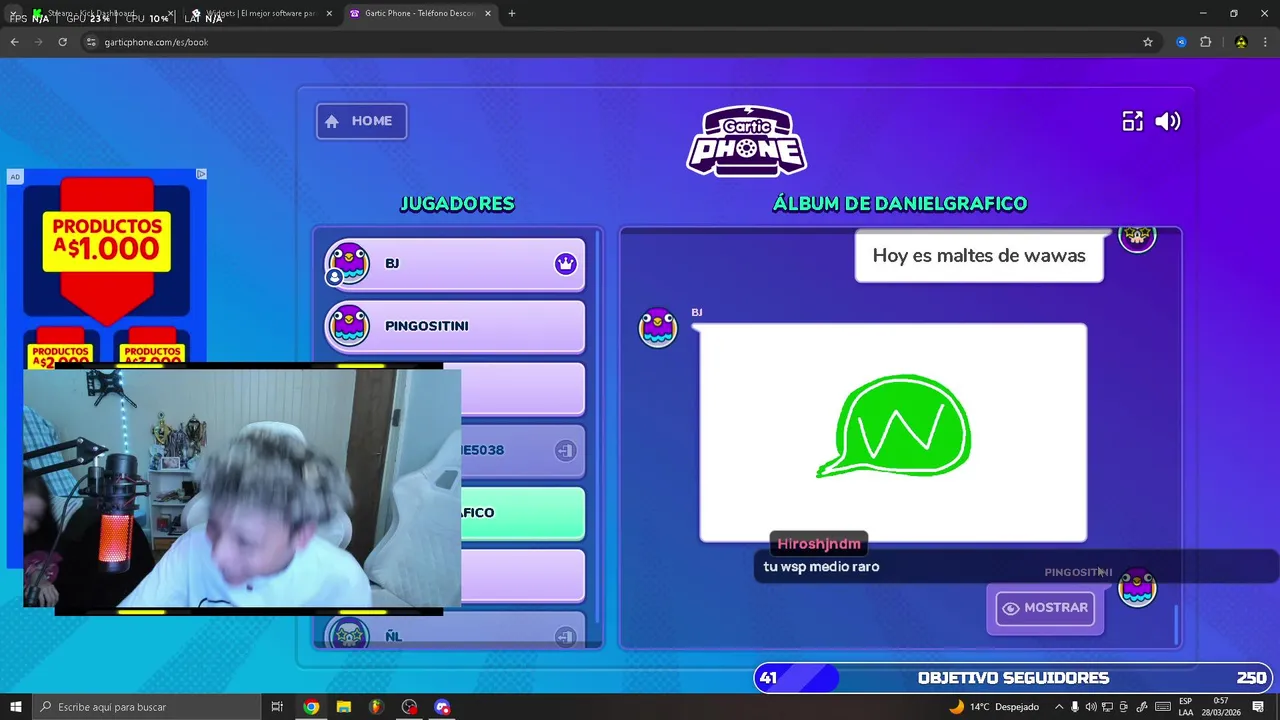The image size is (1280, 720).
Task: Click BJ's avatar in the player list
Action: pos(349,264)
